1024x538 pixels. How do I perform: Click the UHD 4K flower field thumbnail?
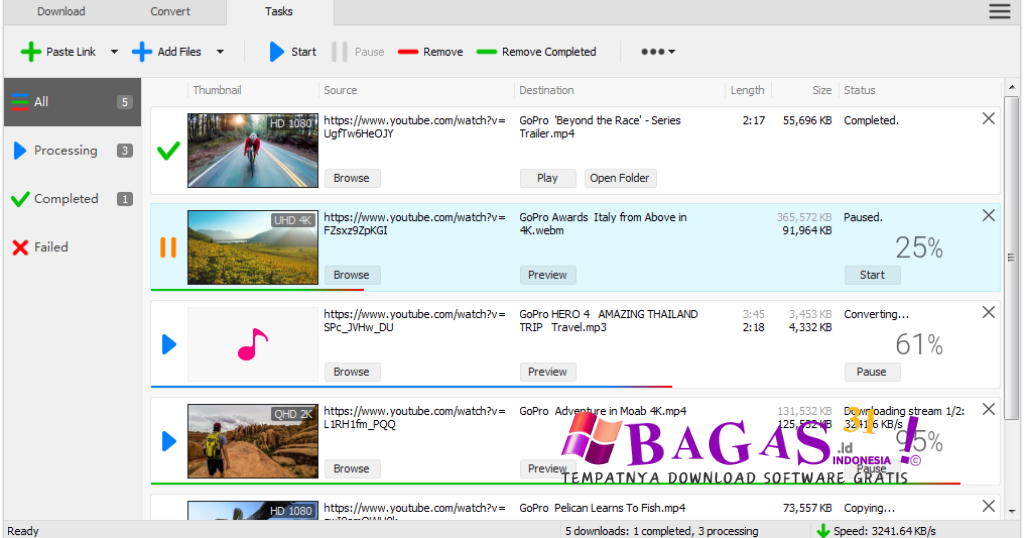pos(253,247)
